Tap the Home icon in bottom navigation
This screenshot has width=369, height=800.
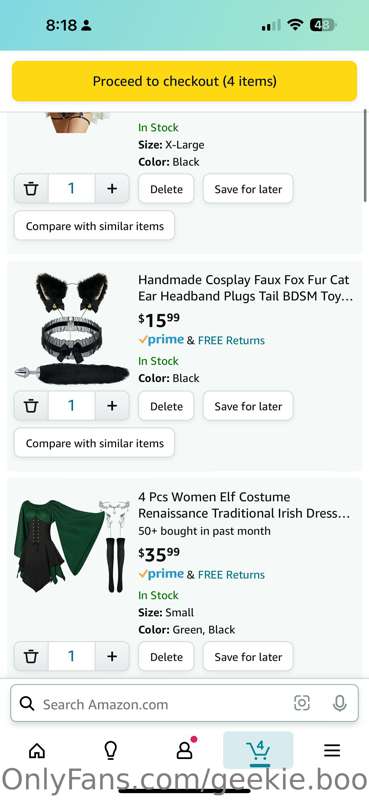pos(37,750)
